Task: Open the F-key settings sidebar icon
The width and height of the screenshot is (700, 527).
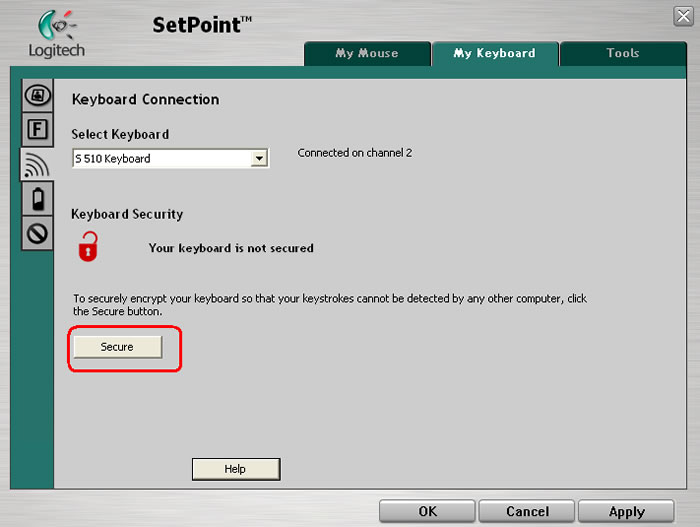Action: point(38,130)
